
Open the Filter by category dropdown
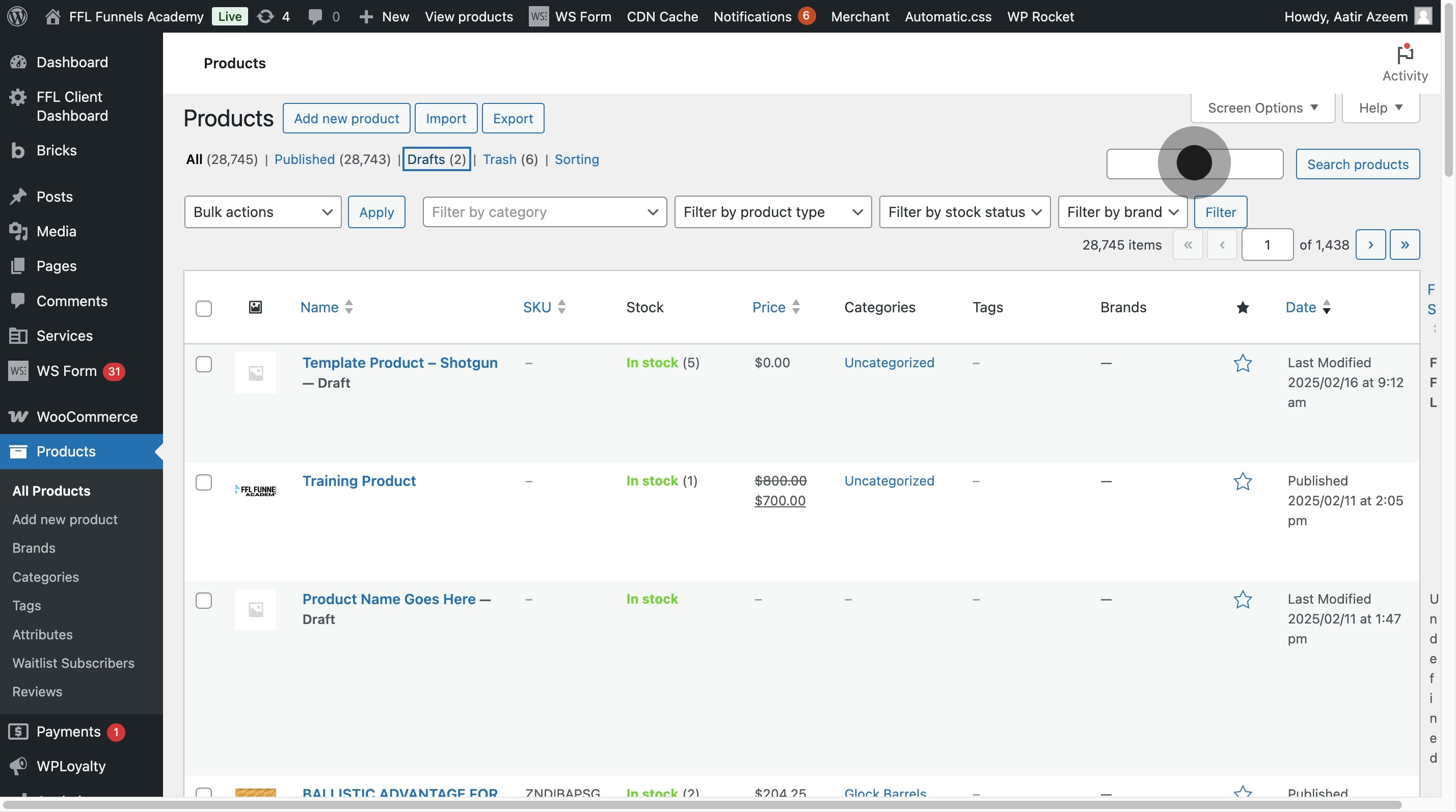(545, 212)
